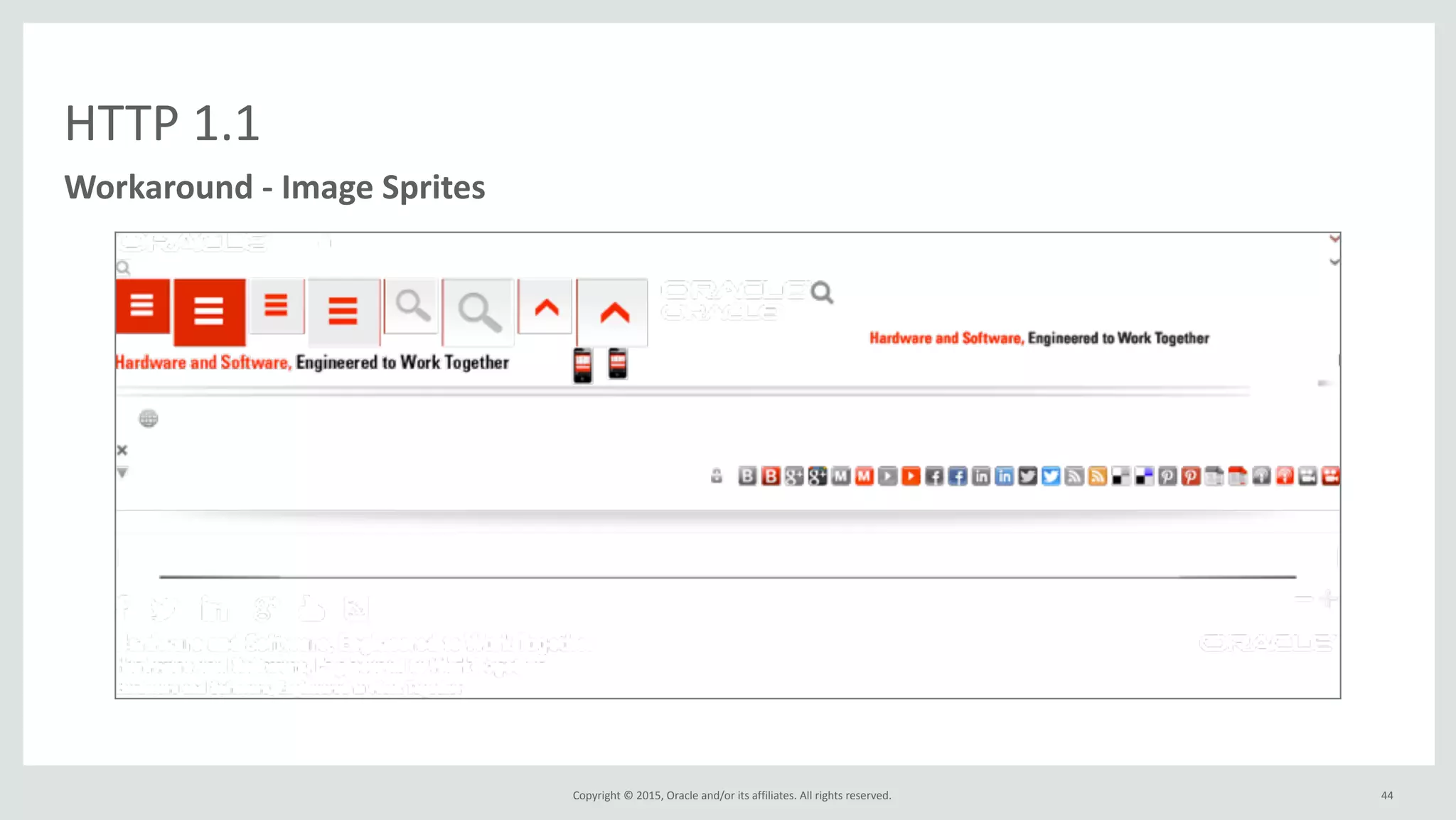
Task: Click the orange play-button icon
Action: click(911, 476)
